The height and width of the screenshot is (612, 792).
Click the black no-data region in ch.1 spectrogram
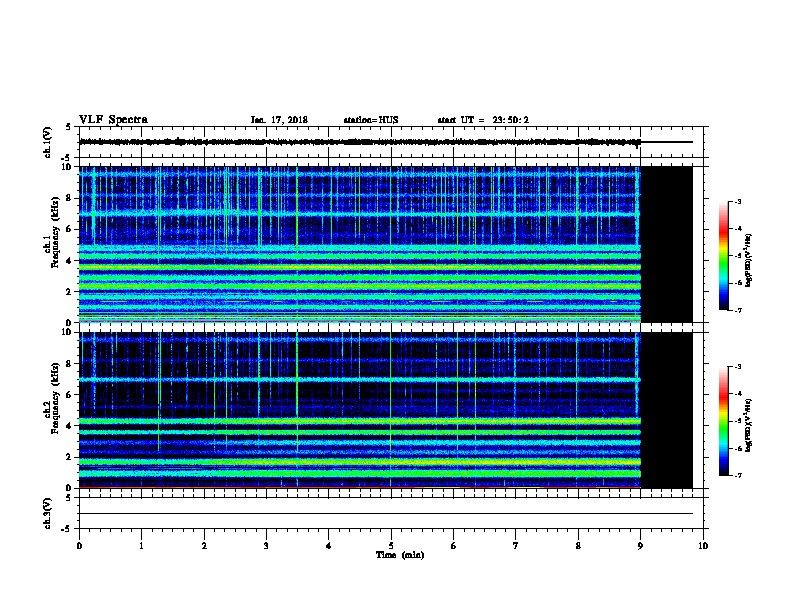[667, 244]
